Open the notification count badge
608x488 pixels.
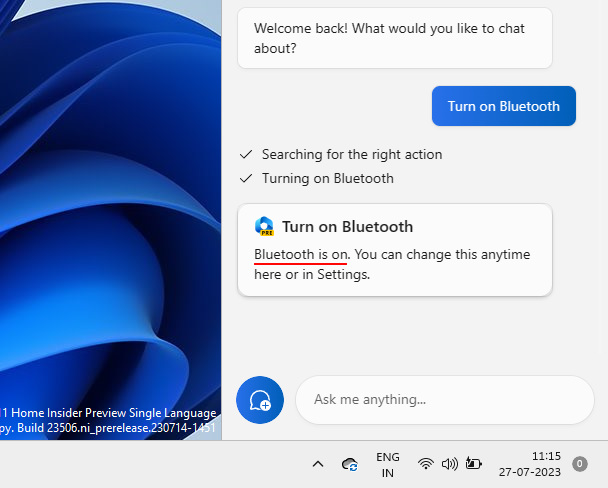coord(579,464)
